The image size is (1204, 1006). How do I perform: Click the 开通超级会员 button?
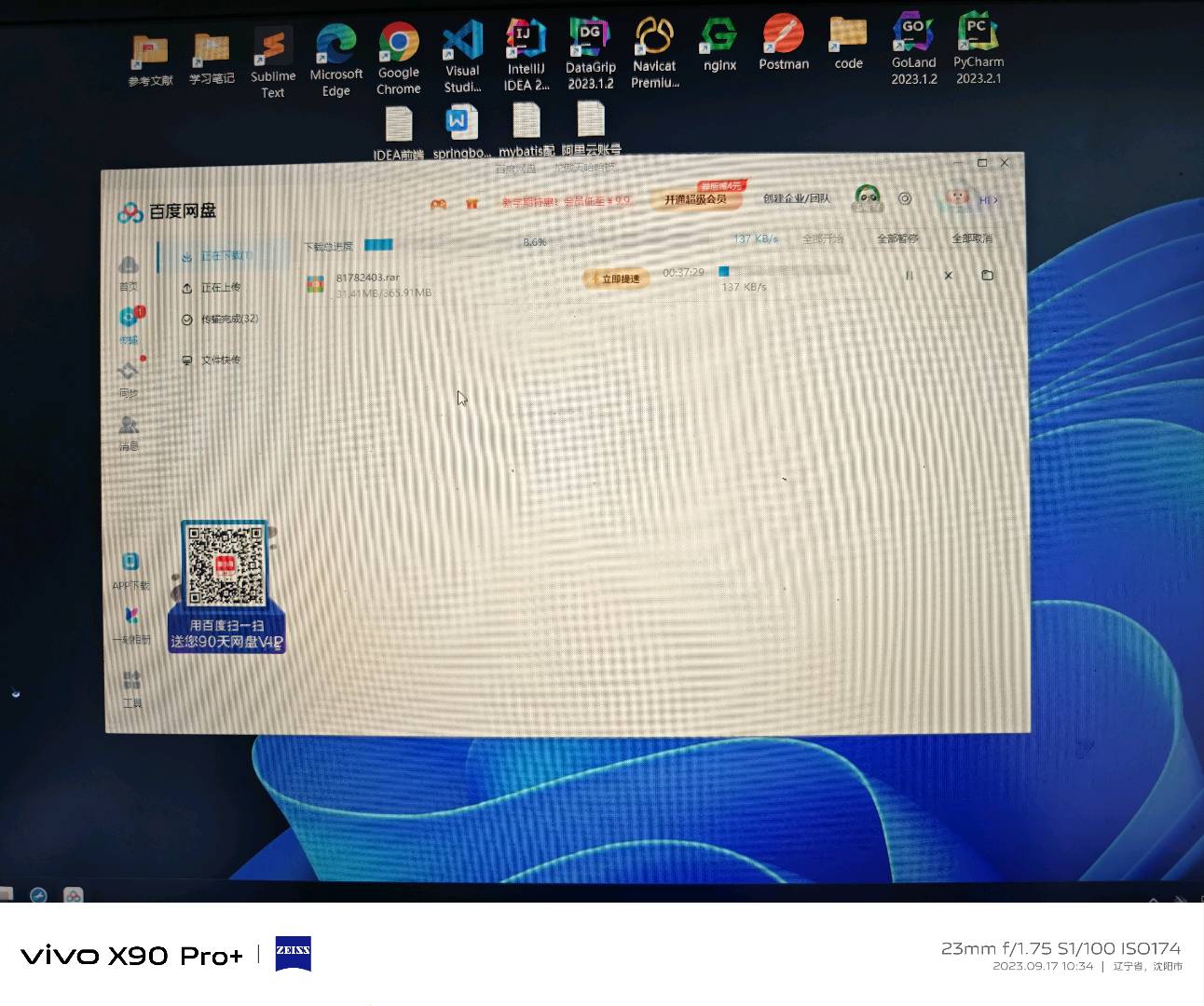coord(694,199)
